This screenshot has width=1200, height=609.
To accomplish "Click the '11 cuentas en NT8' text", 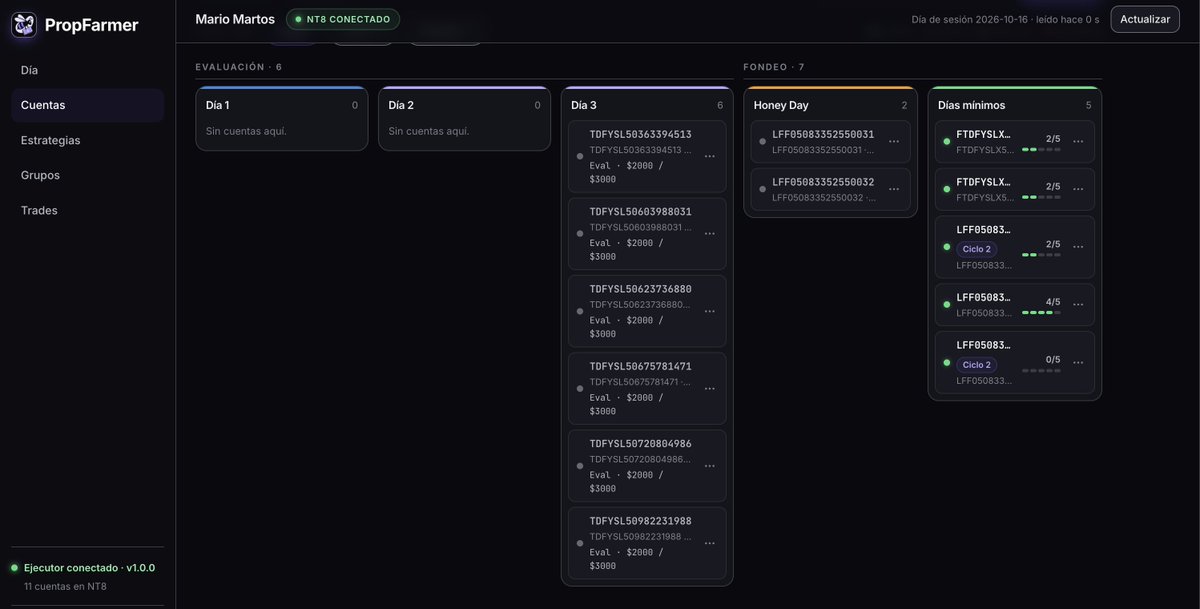I will click(x=65, y=586).
